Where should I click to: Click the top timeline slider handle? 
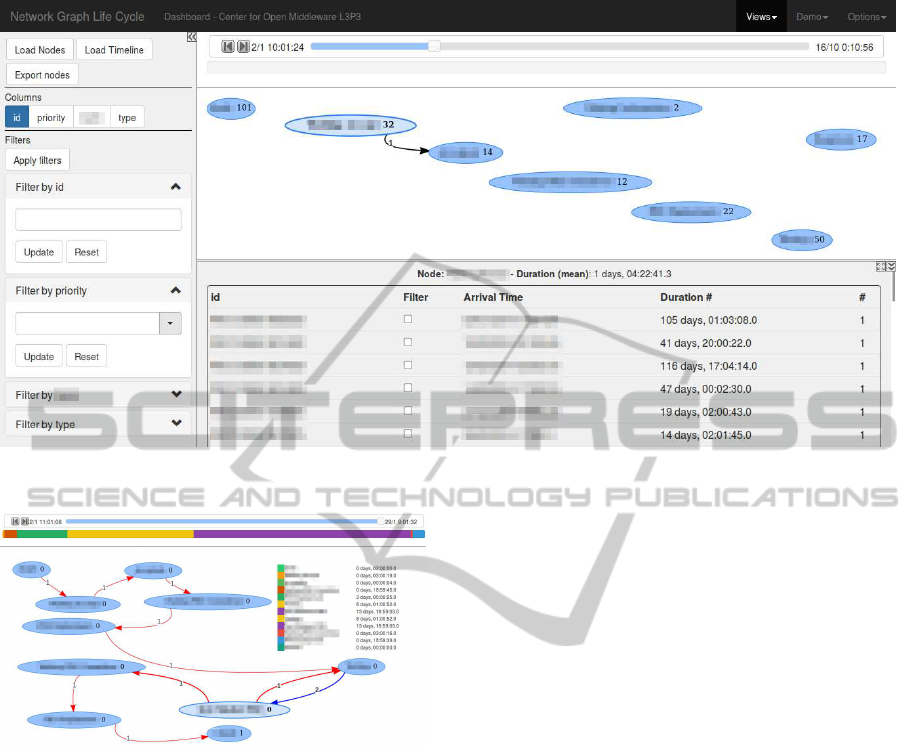point(434,46)
